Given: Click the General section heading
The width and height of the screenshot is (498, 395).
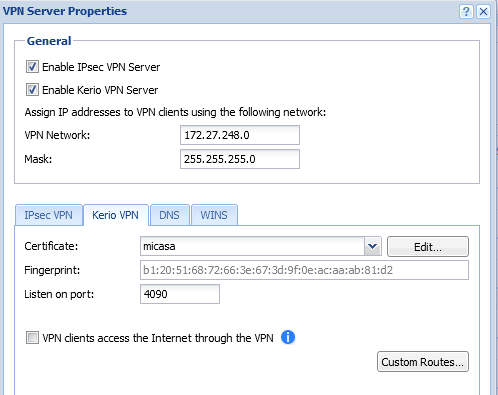Looking at the screenshot, I should (x=49, y=41).
